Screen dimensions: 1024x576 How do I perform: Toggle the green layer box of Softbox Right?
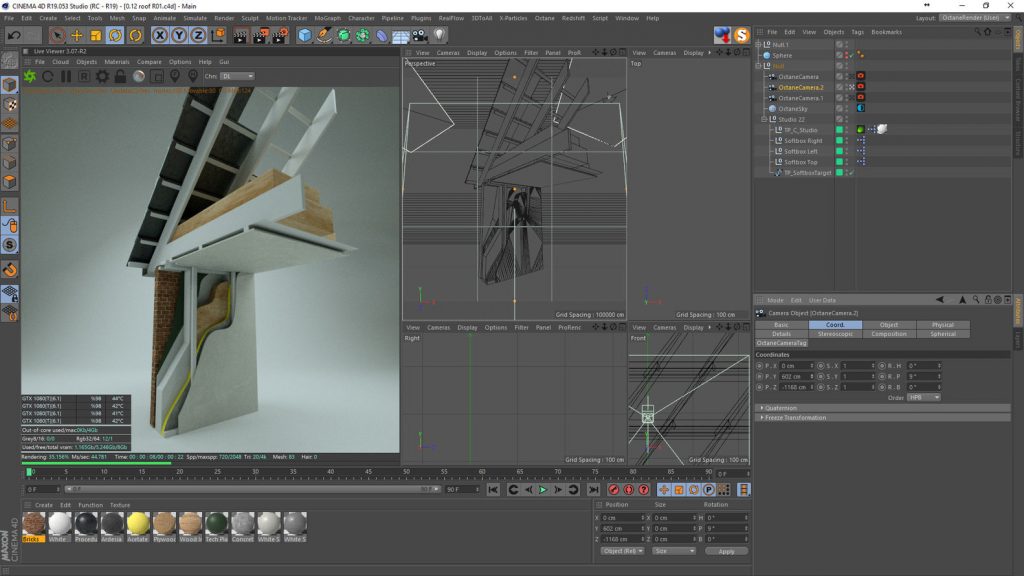tap(841, 141)
